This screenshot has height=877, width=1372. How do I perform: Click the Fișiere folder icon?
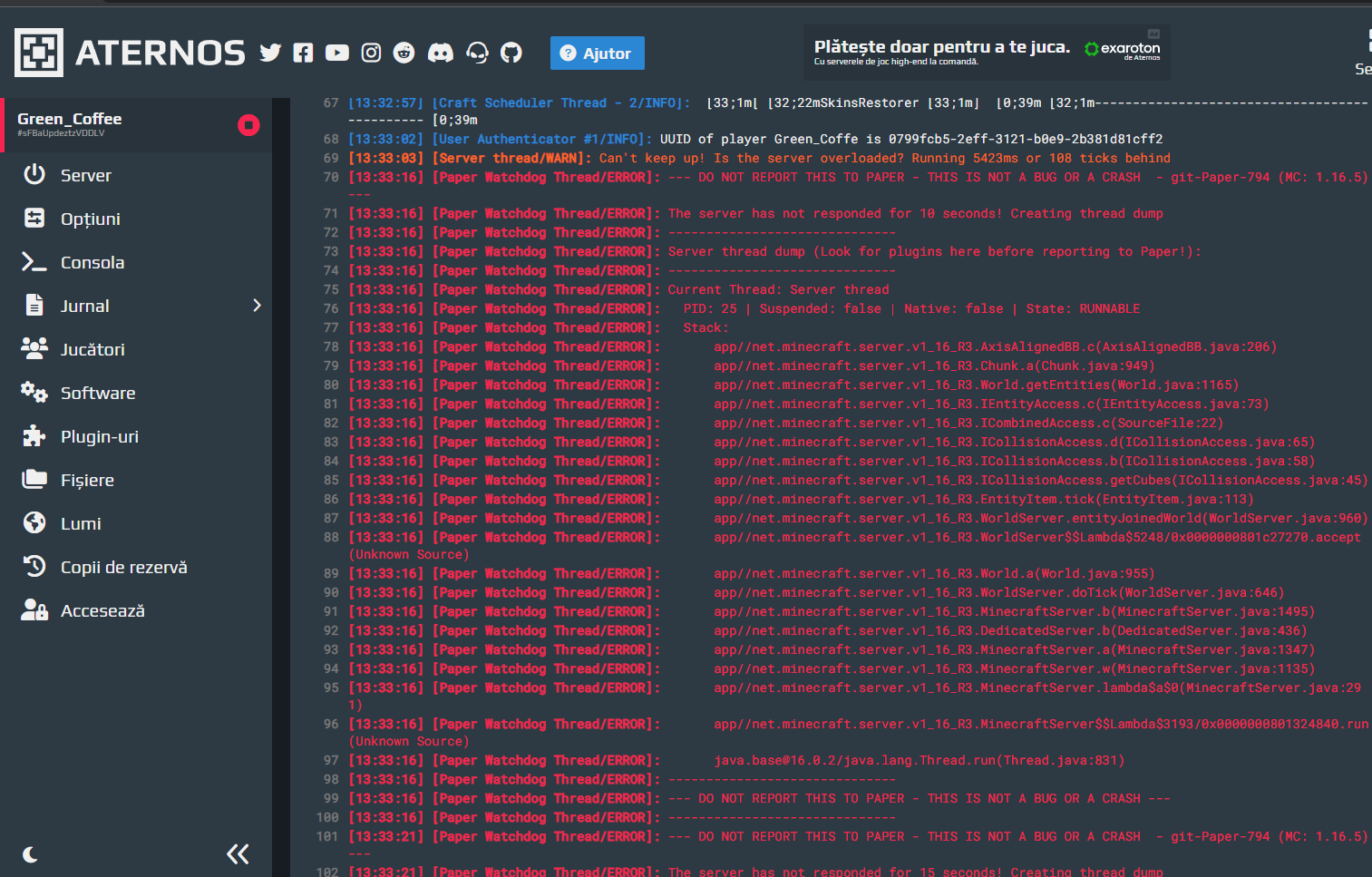[x=34, y=479]
